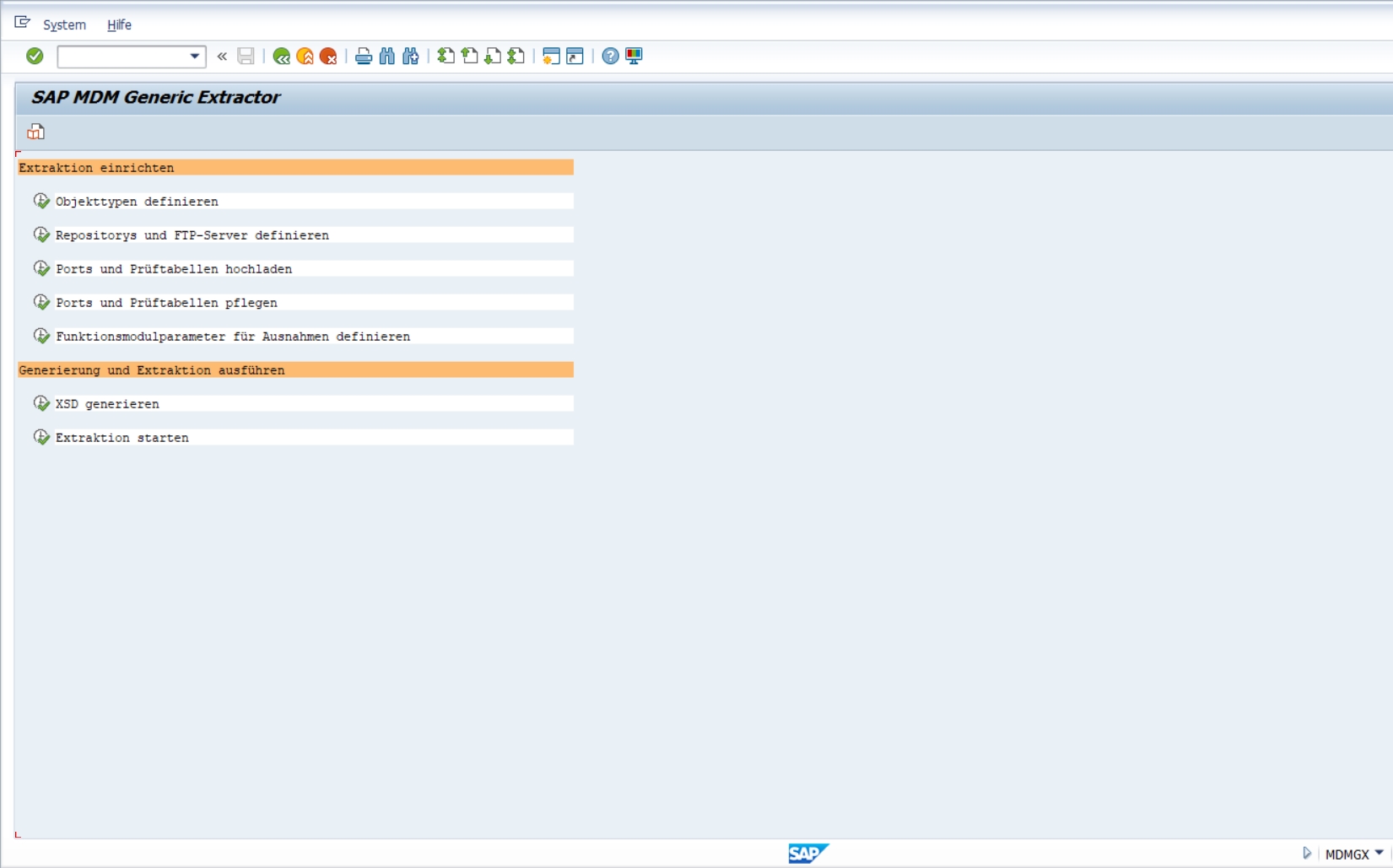This screenshot has width=1393, height=868.
Task: Execute Extraktion starten icon
Action: [x=41, y=437]
